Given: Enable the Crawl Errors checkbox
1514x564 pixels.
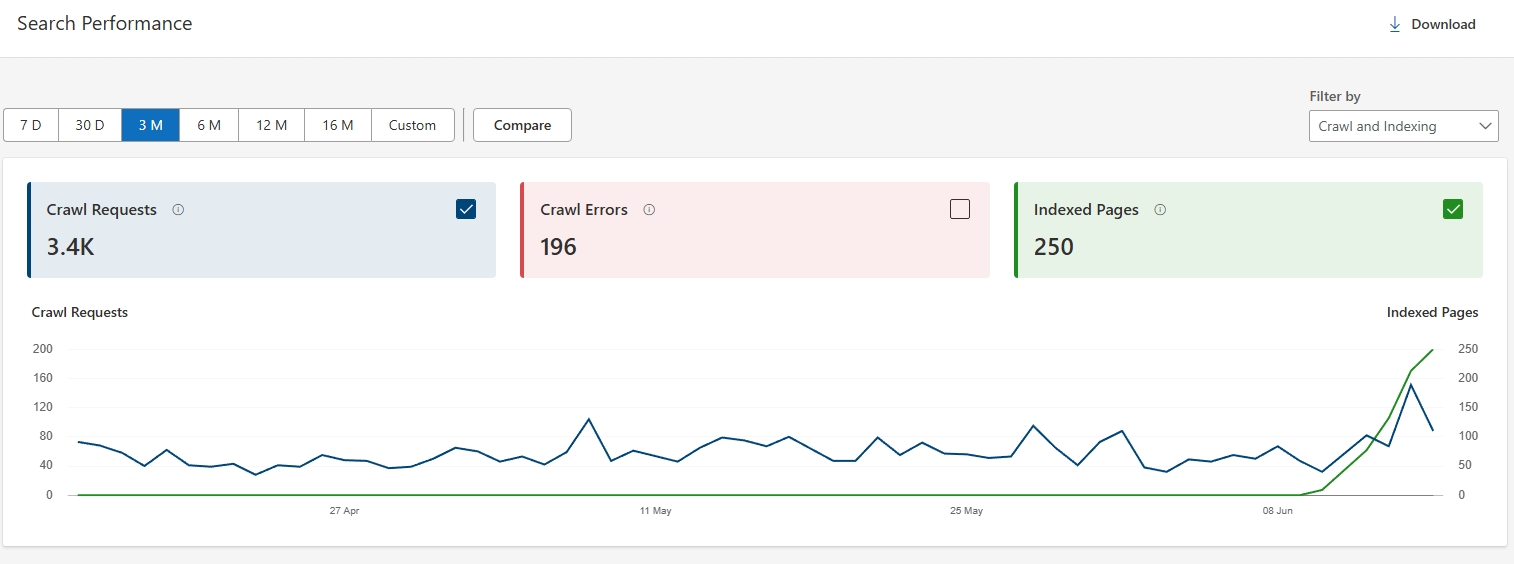Looking at the screenshot, I should [960, 209].
